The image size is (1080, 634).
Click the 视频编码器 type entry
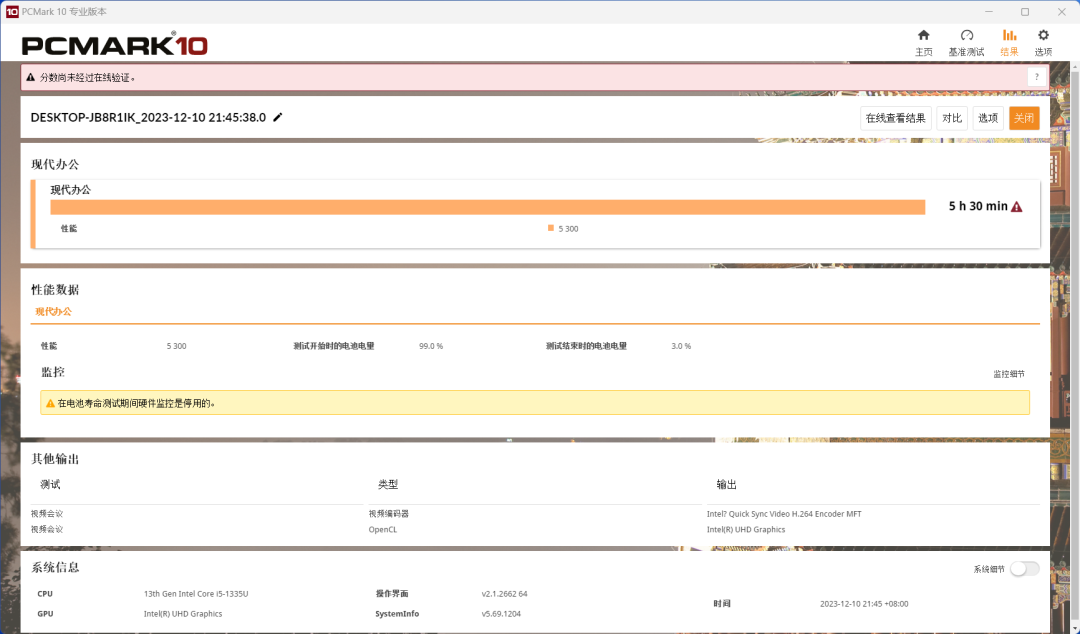pos(388,513)
